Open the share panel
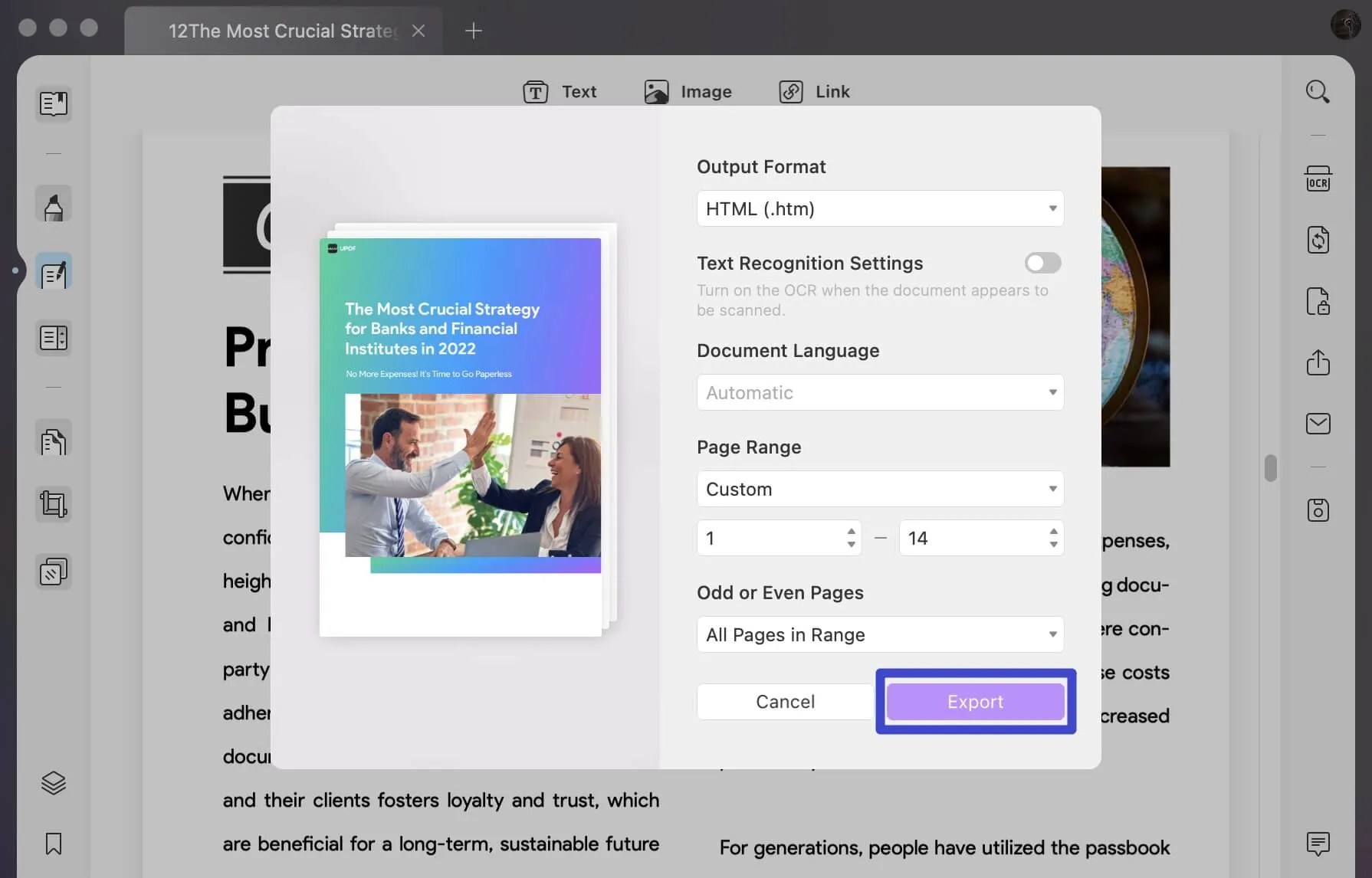 (x=1318, y=363)
